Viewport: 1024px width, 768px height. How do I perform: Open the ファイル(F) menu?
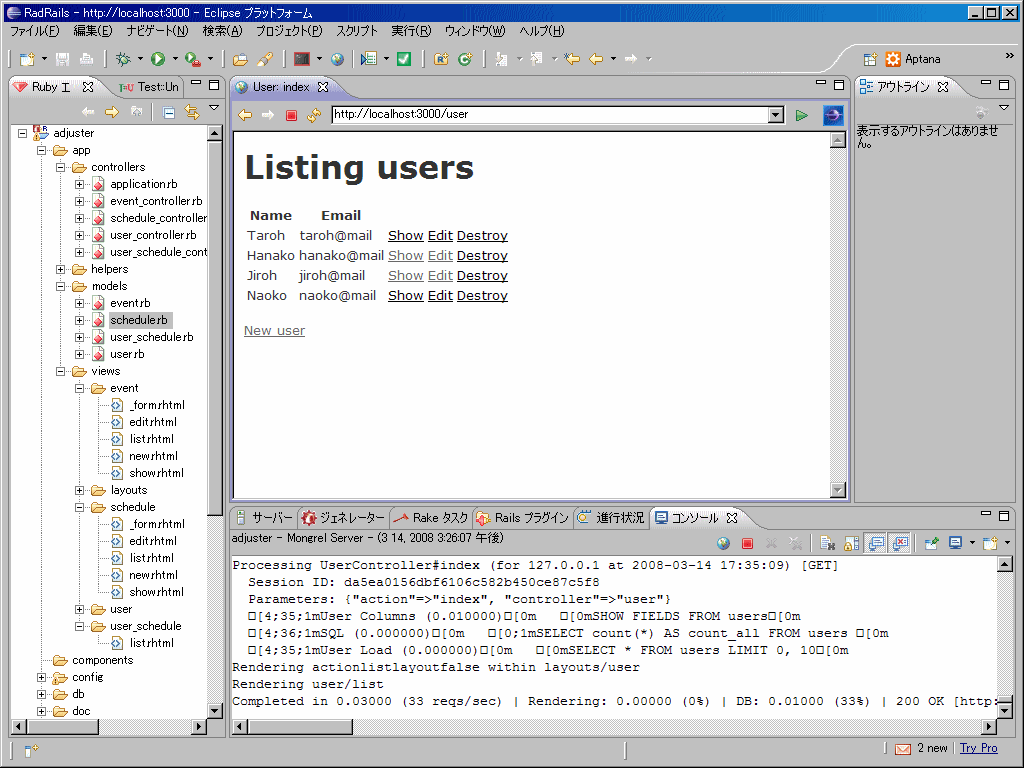coord(35,31)
